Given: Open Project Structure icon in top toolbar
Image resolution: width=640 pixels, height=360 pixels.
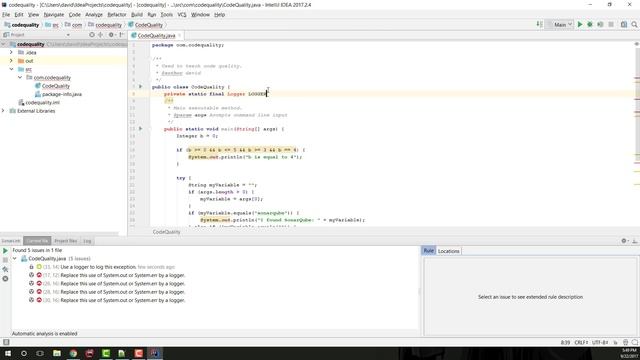Looking at the screenshot, I should coord(624,24).
